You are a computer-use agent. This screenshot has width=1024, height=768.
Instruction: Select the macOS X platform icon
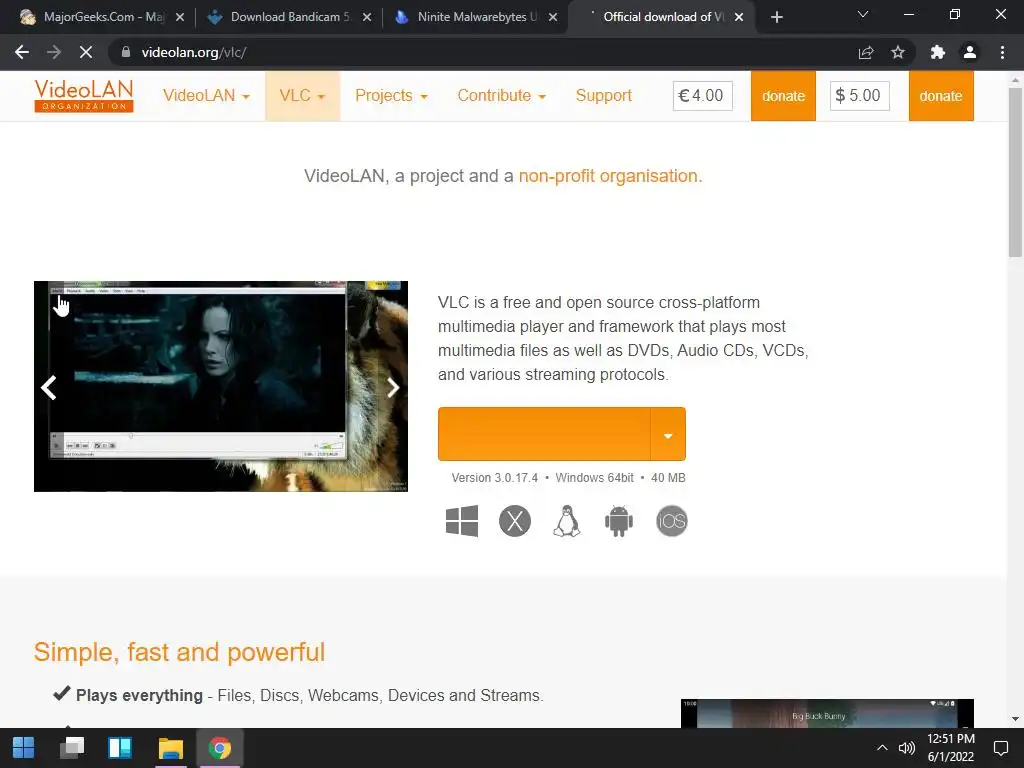[x=515, y=521]
